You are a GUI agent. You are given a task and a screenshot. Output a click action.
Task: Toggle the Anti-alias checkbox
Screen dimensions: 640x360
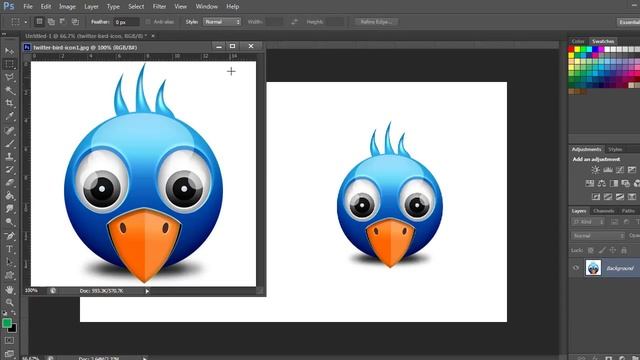click(148, 22)
